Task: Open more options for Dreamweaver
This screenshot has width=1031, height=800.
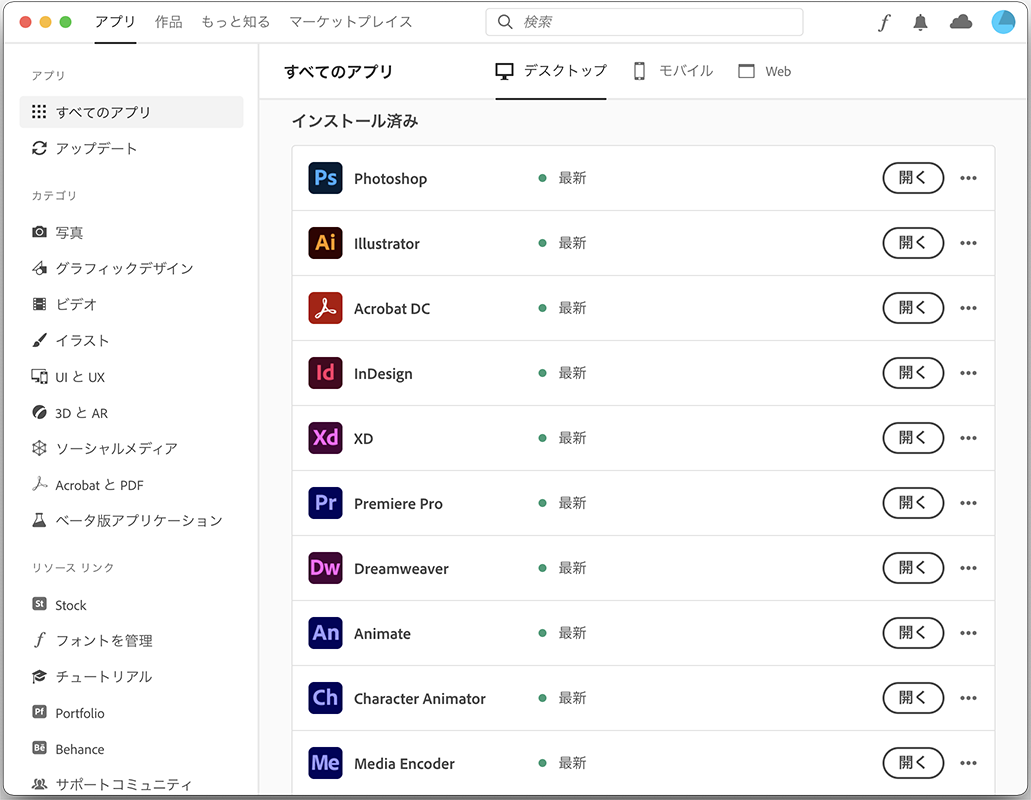Action: coord(968,569)
